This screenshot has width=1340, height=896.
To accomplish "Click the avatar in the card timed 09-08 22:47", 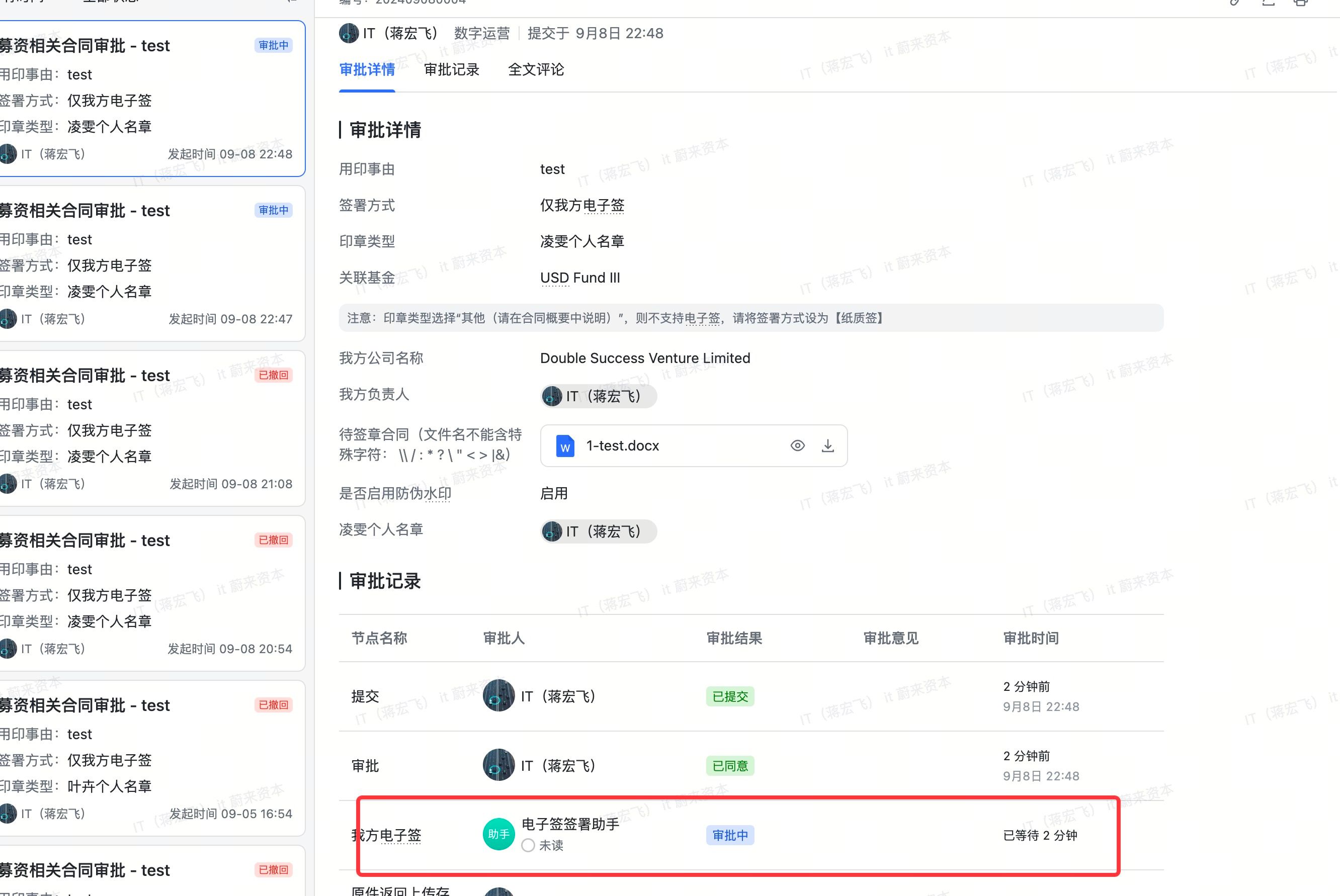I will click(8, 319).
